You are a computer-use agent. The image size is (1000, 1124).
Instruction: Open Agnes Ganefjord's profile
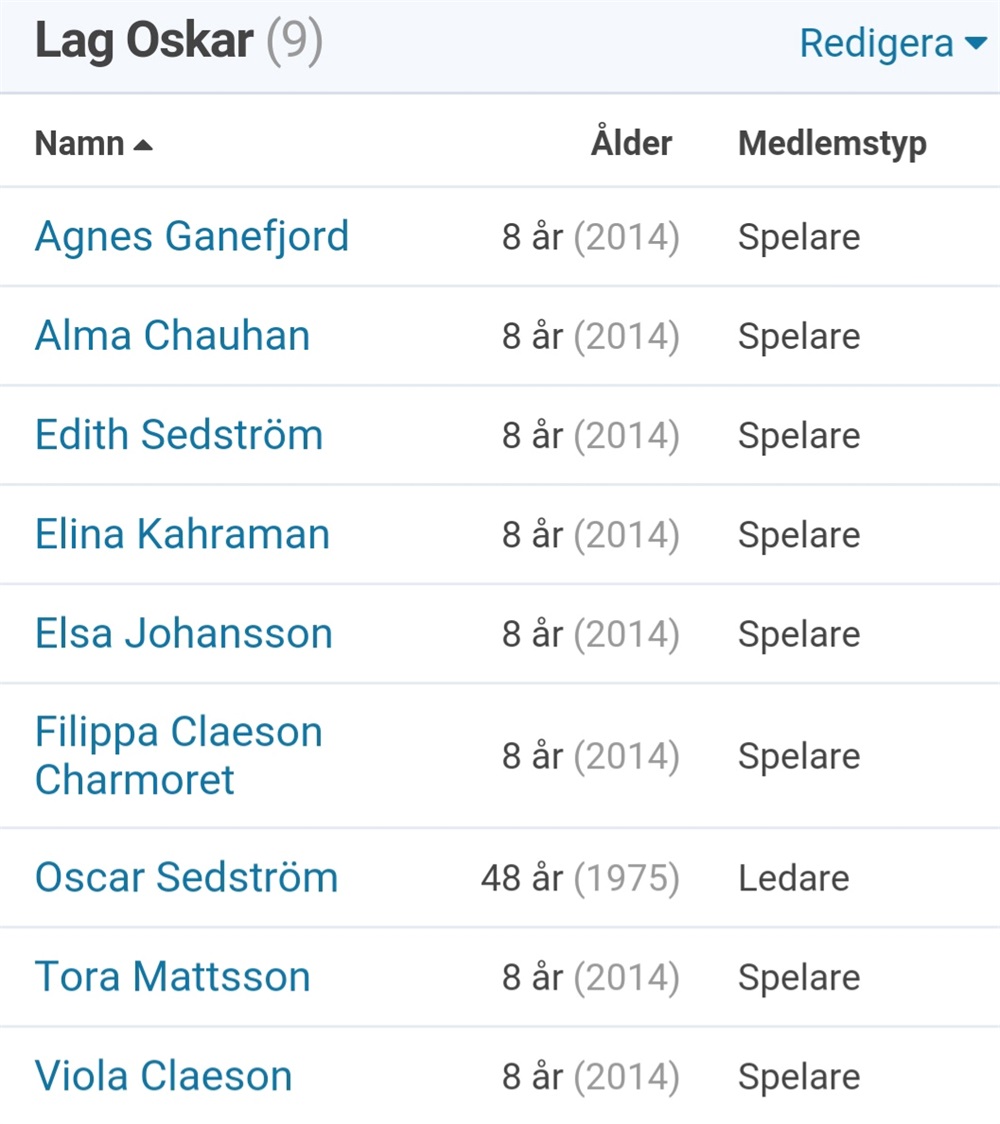click(191, 237)
